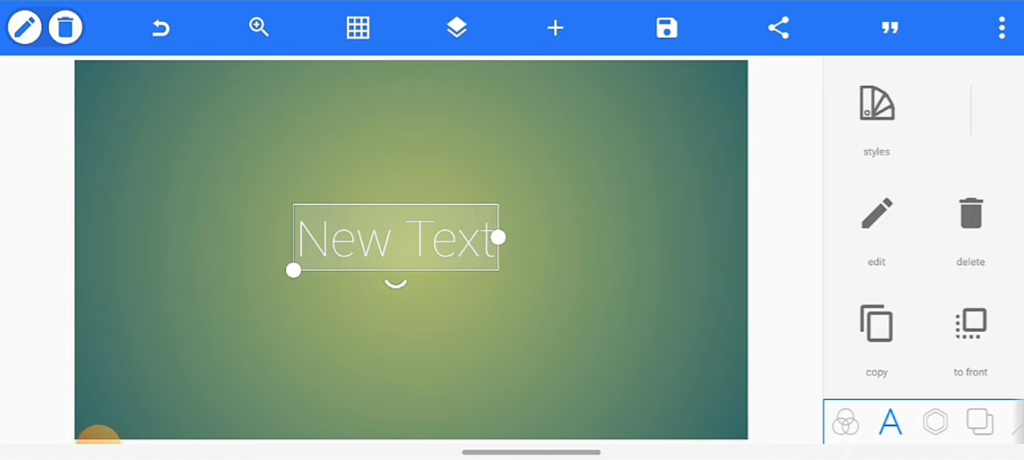Open the layers stack icon
The height and width of the screenshot is (460, 1024).
(x=457, y=28)
